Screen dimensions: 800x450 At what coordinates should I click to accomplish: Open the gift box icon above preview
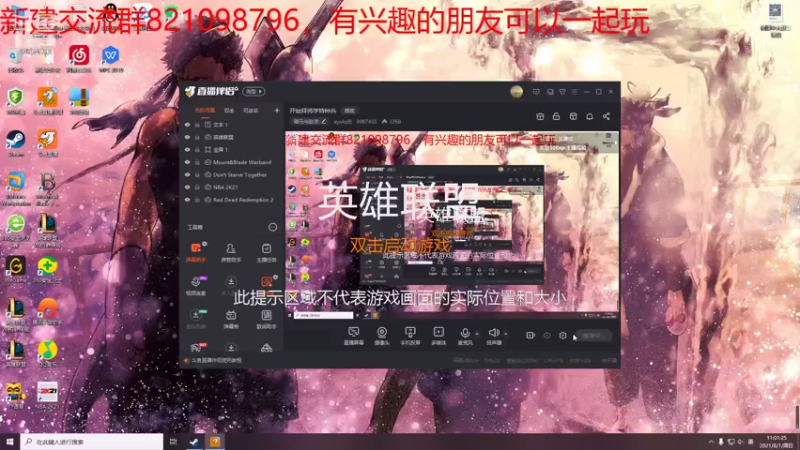540,116
